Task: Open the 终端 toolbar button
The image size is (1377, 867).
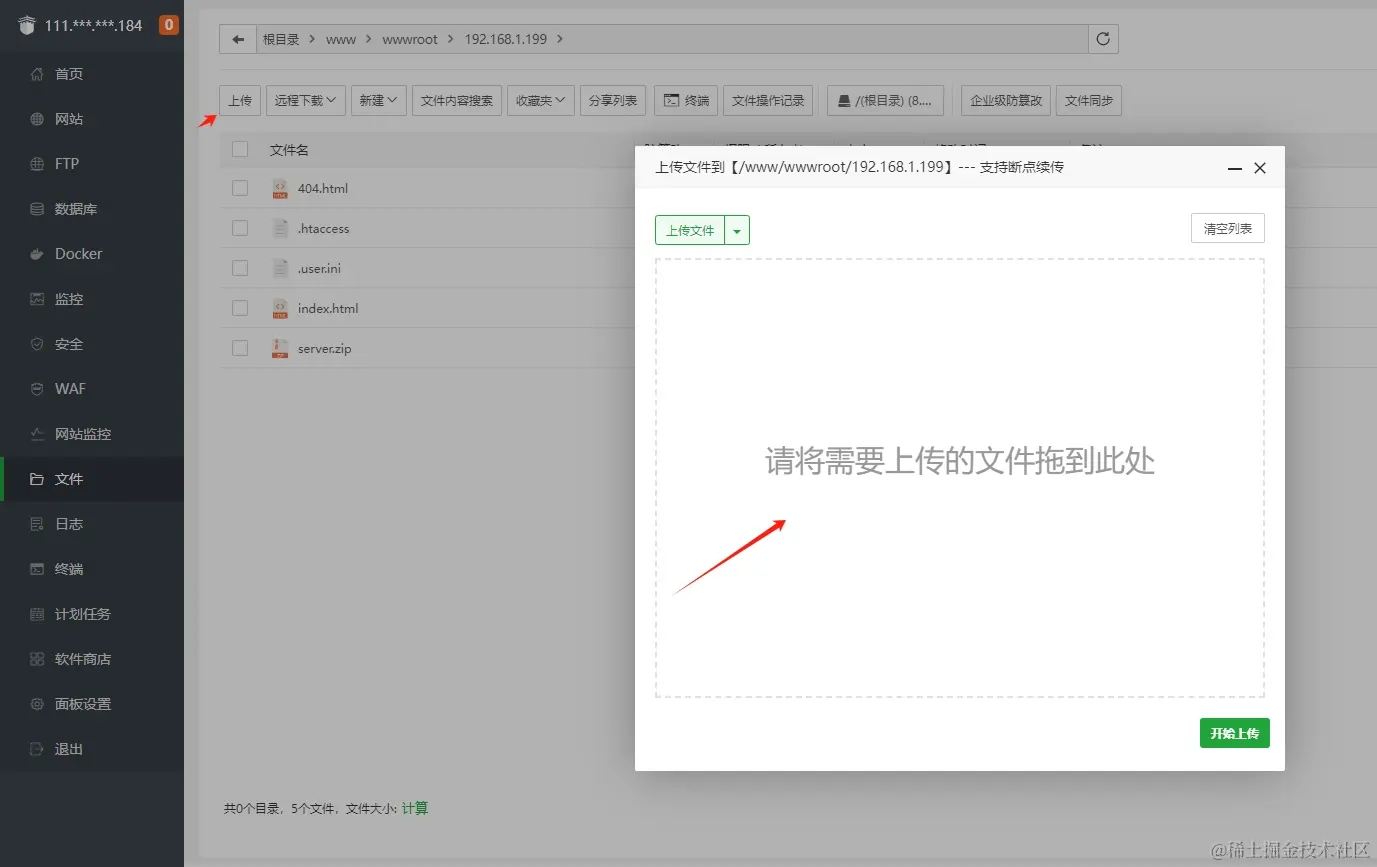Action: (686, 100)
